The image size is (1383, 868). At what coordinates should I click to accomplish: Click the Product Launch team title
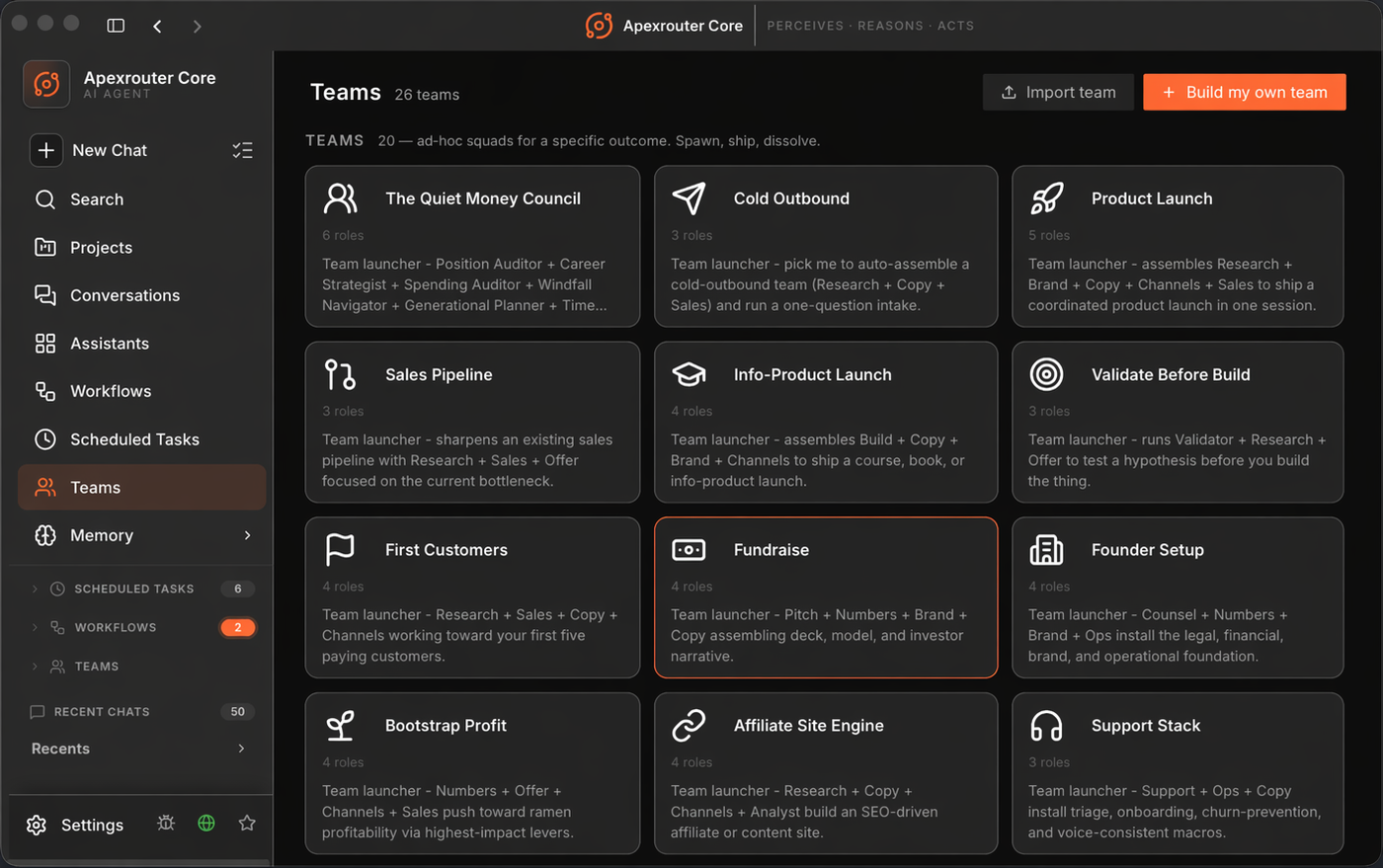pyautogui.click(x=1152, y=198)
